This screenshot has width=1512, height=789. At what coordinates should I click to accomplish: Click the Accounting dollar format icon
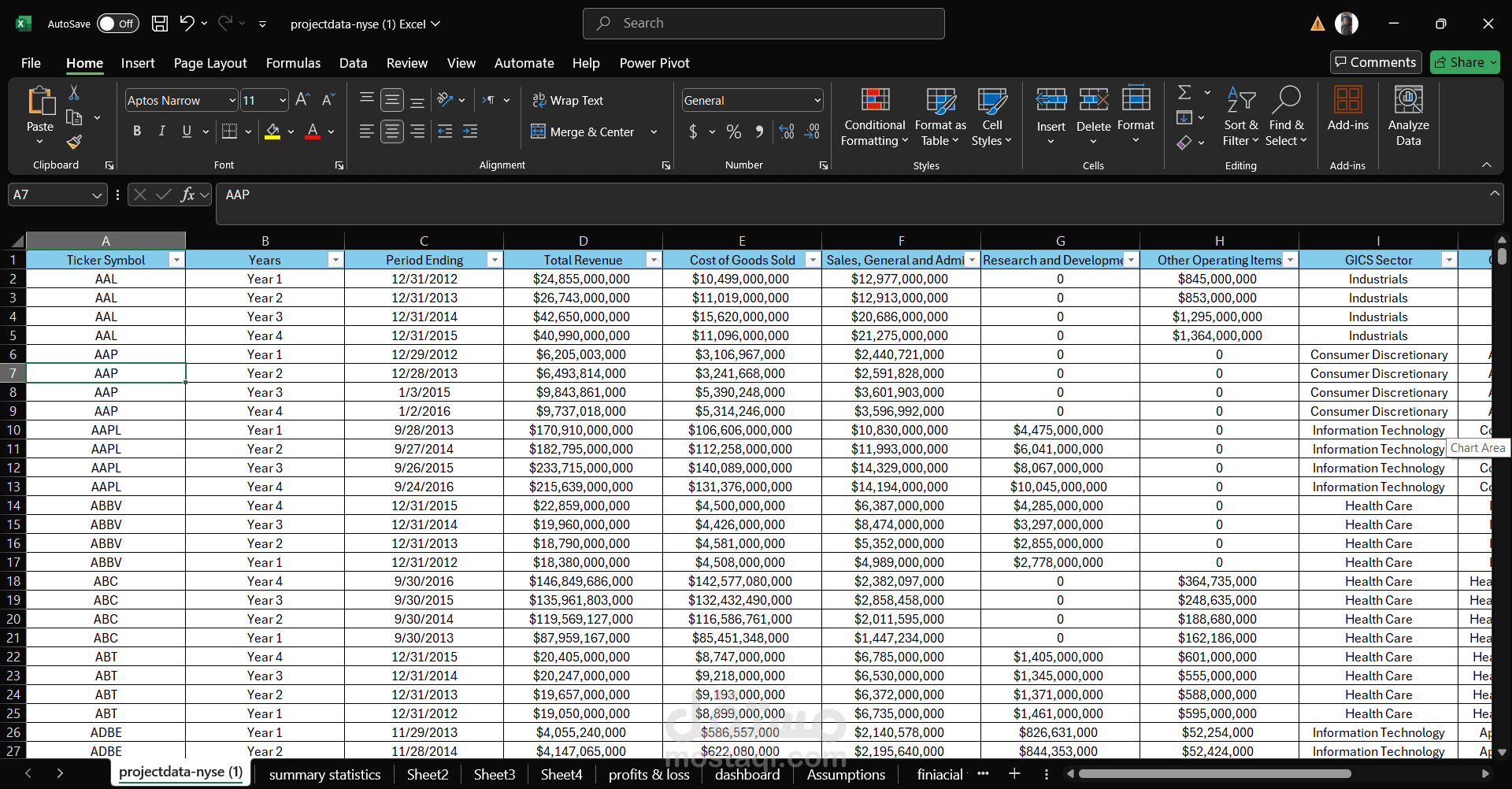click(x=693, y=131)
